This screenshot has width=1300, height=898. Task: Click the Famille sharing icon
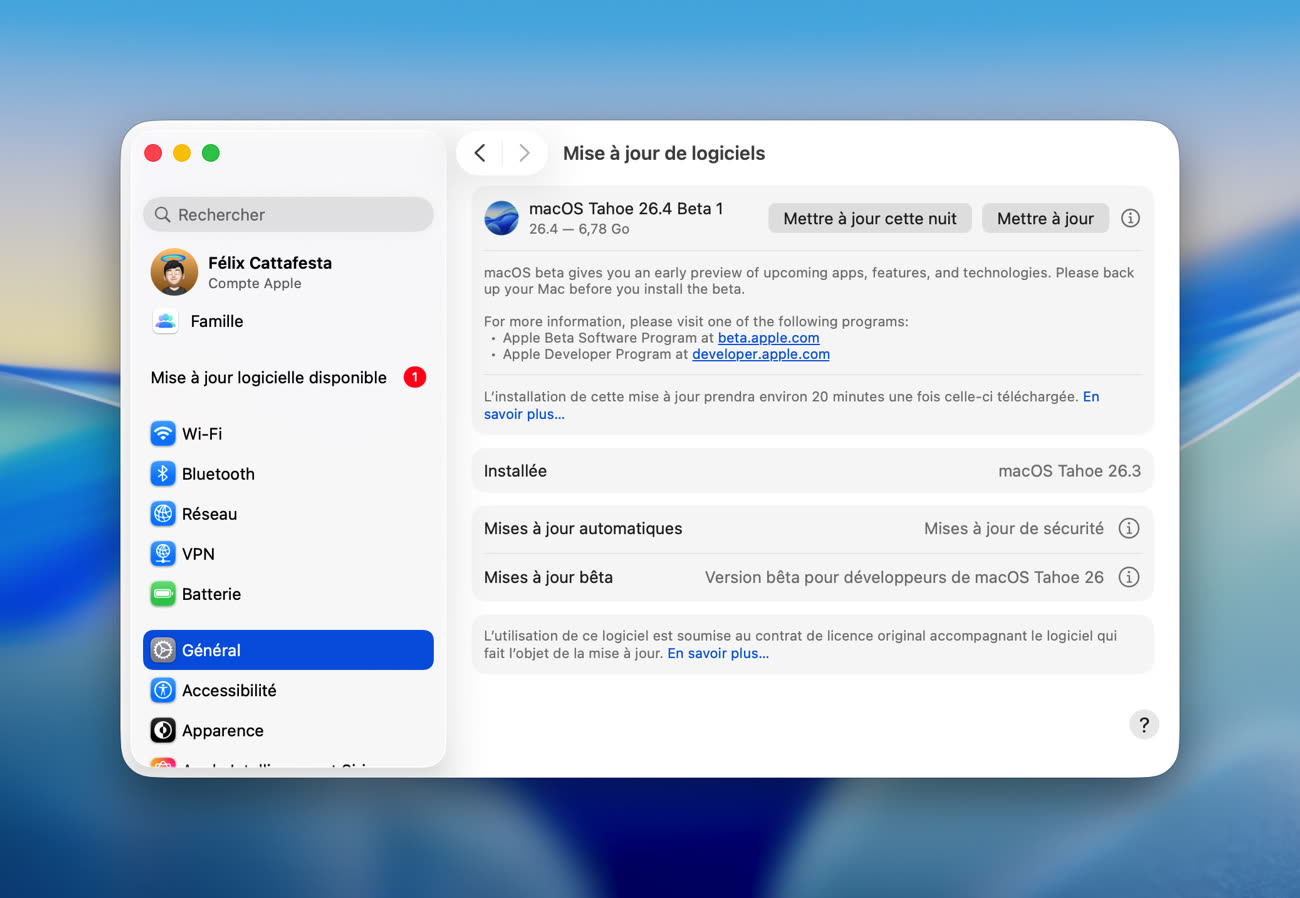165,321
